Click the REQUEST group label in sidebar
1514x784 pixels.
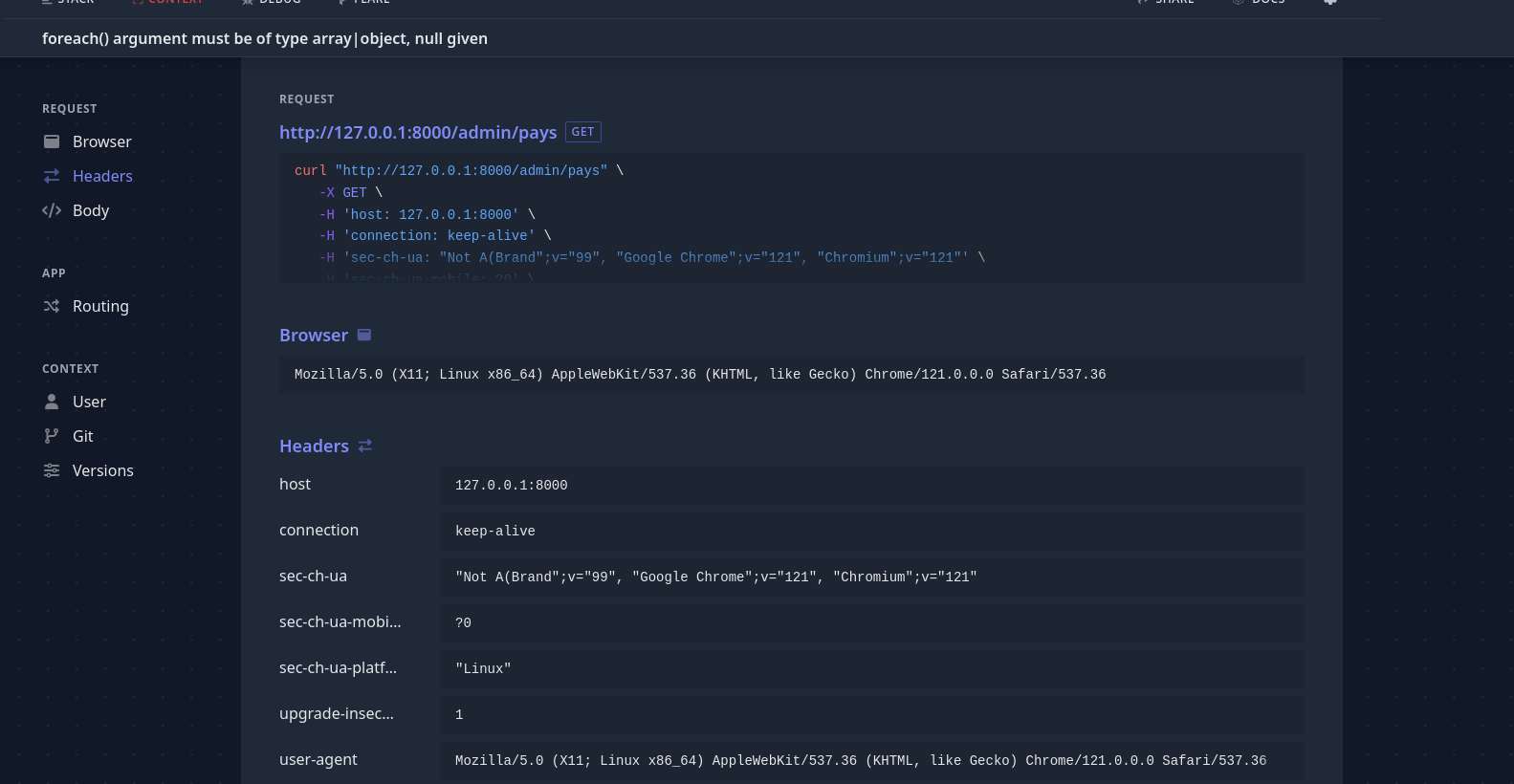coord(70,109)
